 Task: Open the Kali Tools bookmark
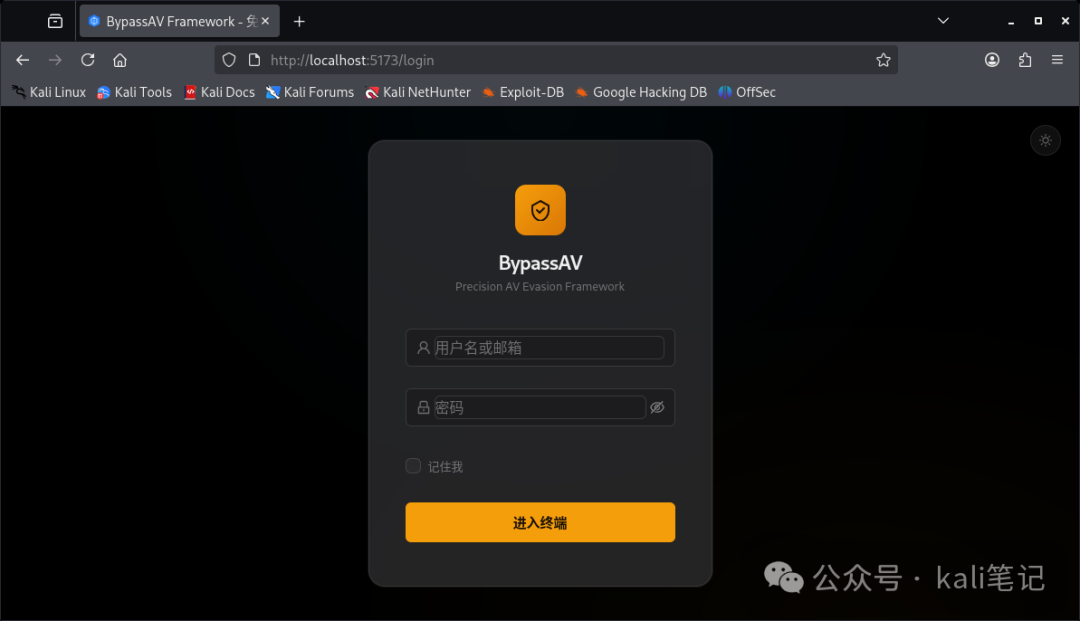pos(134,92)
